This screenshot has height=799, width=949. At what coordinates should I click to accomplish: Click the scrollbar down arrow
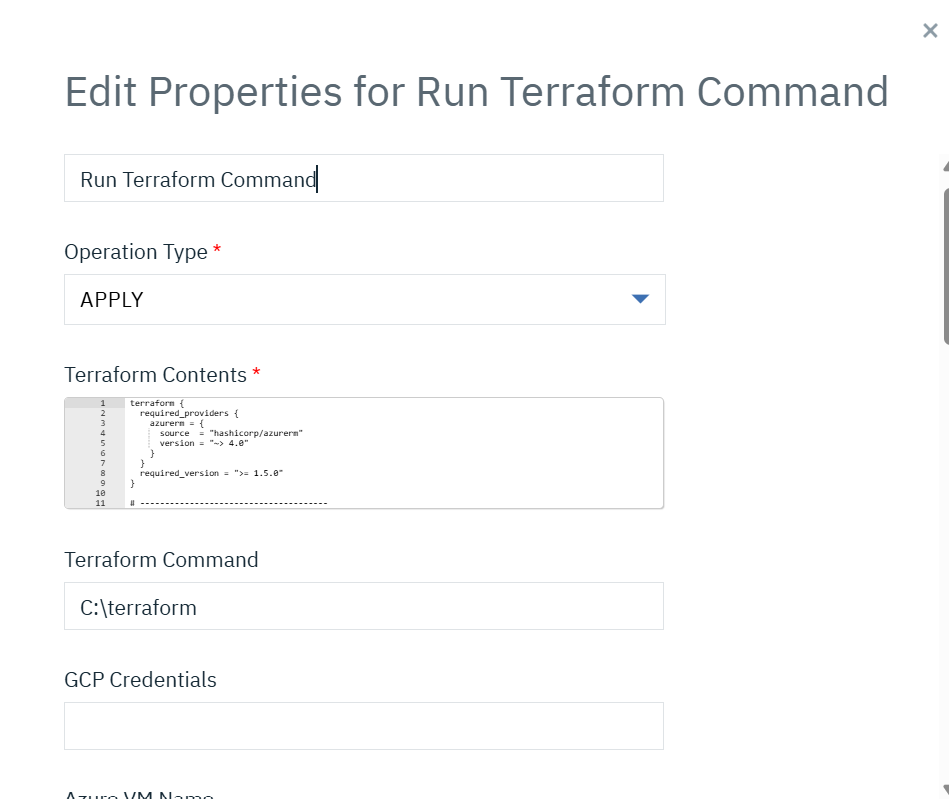click(945, 789)
